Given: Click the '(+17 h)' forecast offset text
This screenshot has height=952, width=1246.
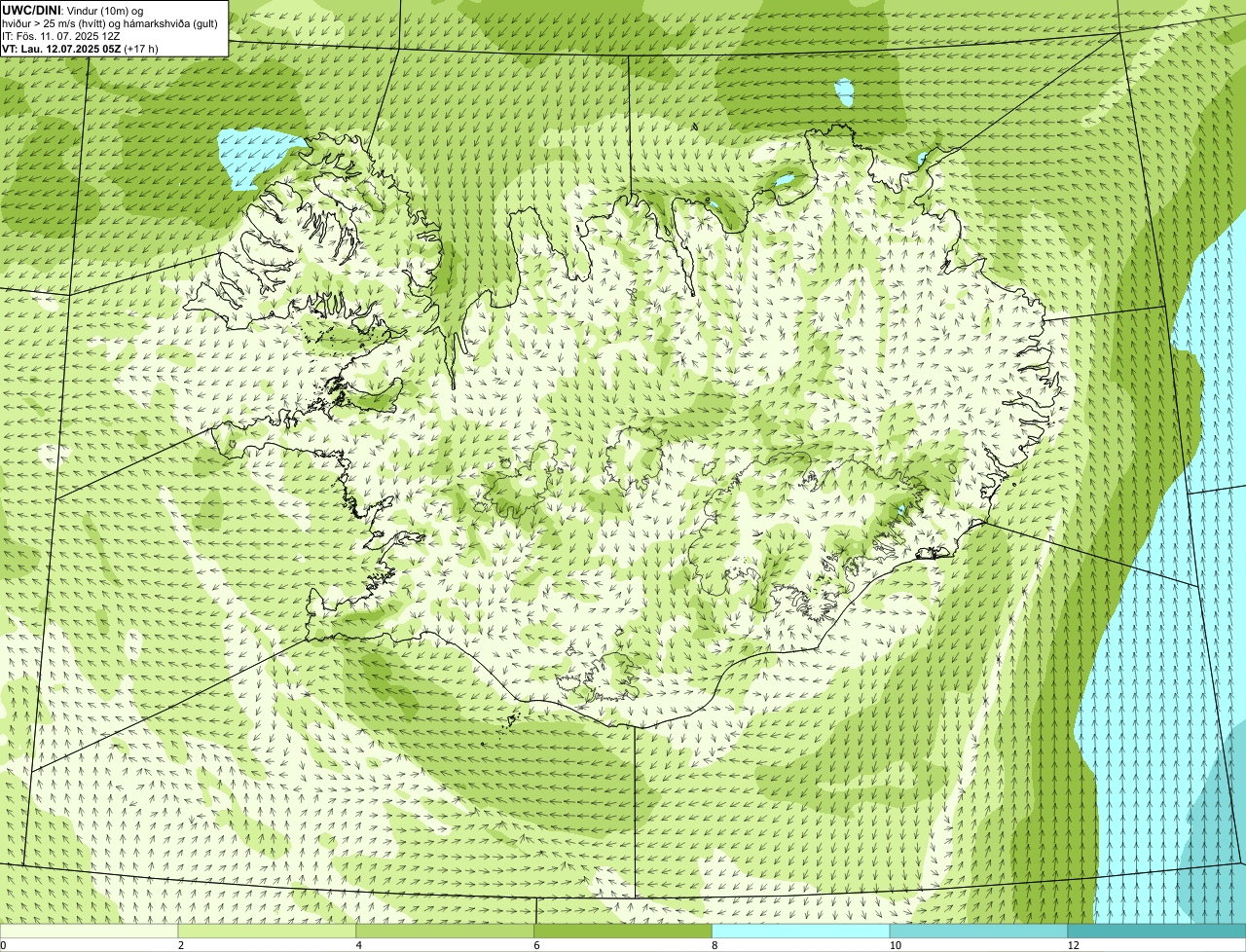Looking at the screenshot, I should (142, 48).
